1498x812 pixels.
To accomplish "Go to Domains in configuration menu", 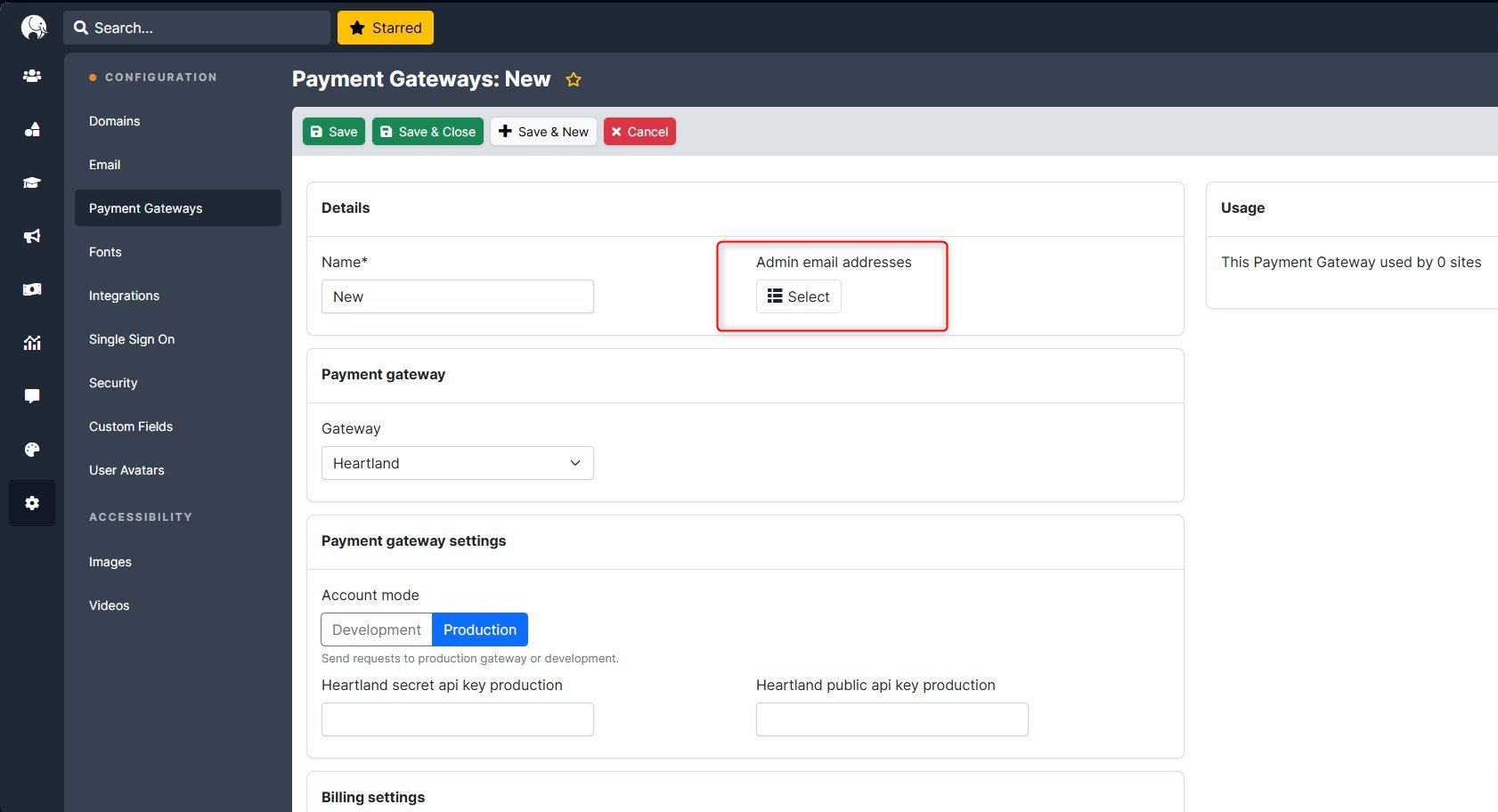I will click(x=114, y=121).
